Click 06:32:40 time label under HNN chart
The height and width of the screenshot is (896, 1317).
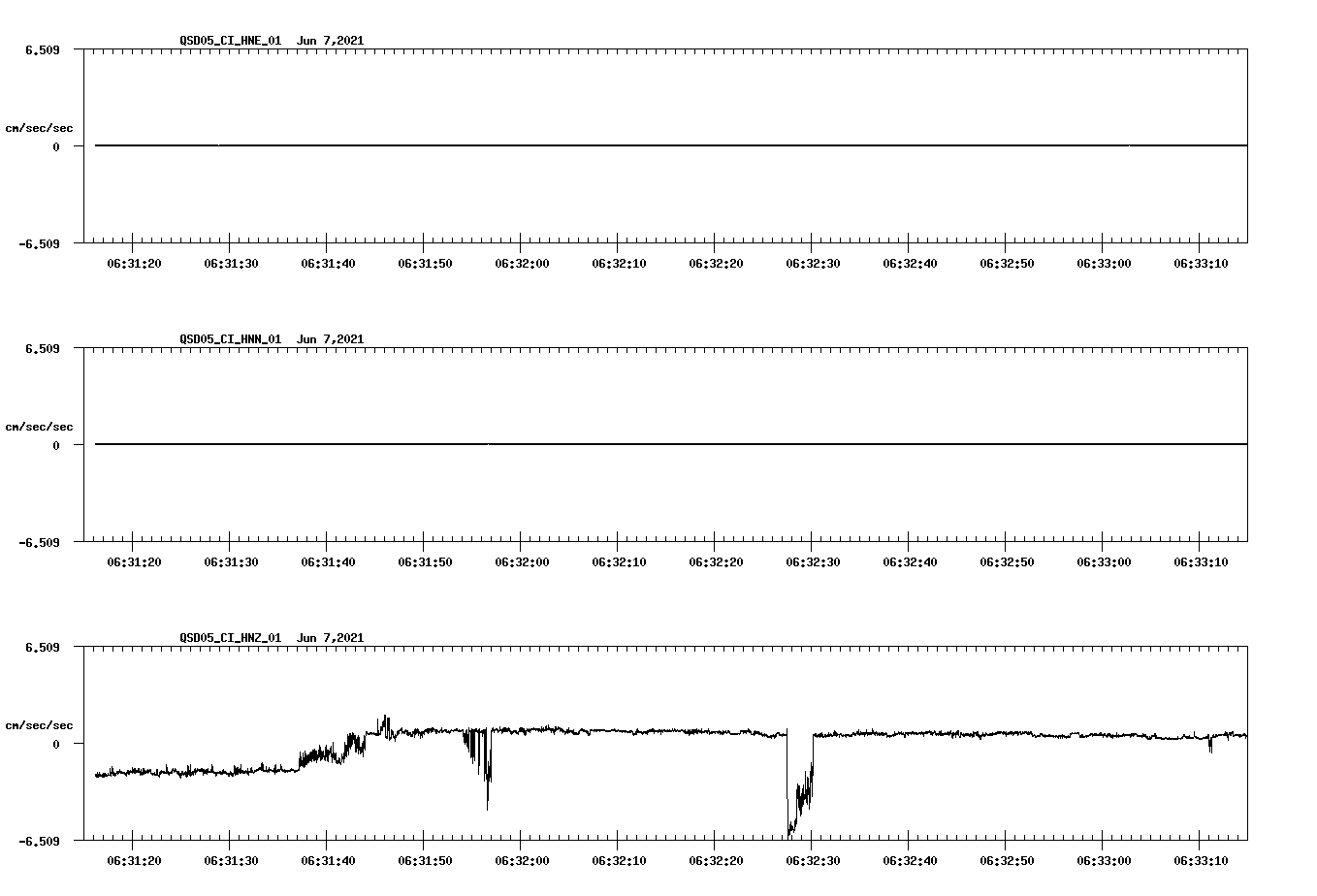(910, 562)
